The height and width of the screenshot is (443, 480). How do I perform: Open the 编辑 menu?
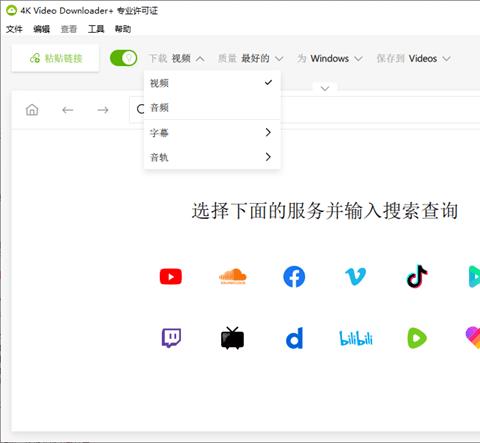(x=41, y=29)
